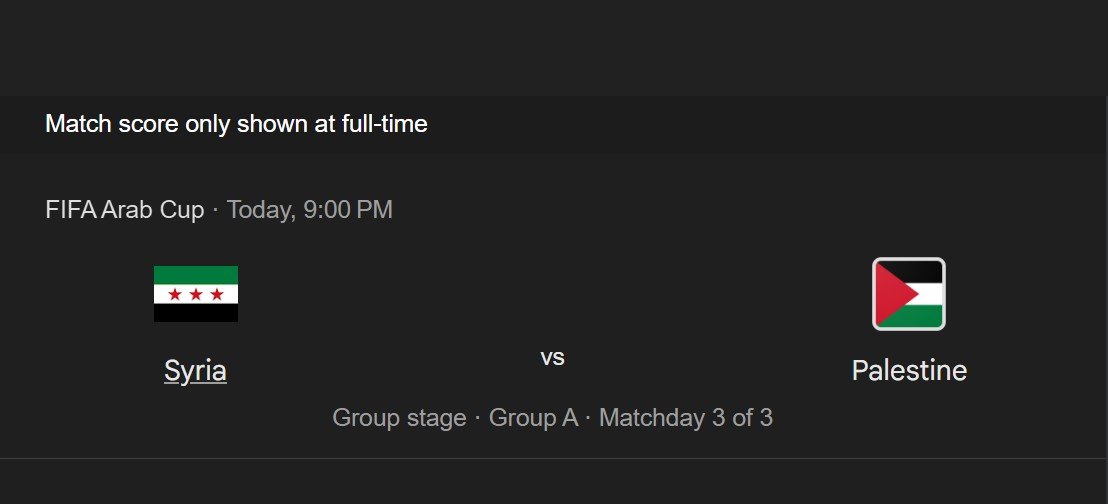Viewport: 1108px width, 504px height.
Task: Click the middle red star on Syria's flag
Action: [x=196, y=294]
